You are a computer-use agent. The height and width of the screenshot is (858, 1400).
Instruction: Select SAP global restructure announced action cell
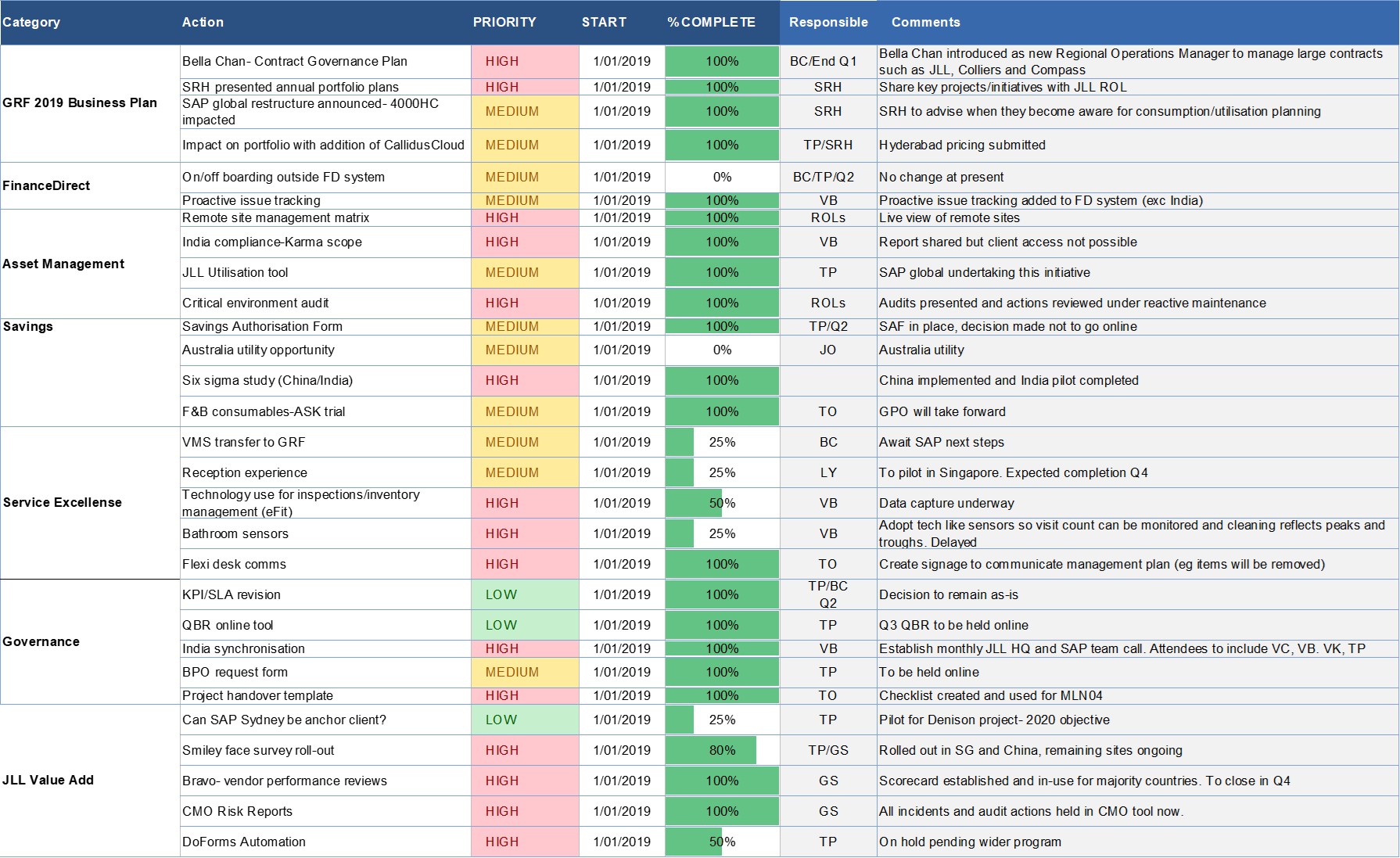tap(325, 112)
